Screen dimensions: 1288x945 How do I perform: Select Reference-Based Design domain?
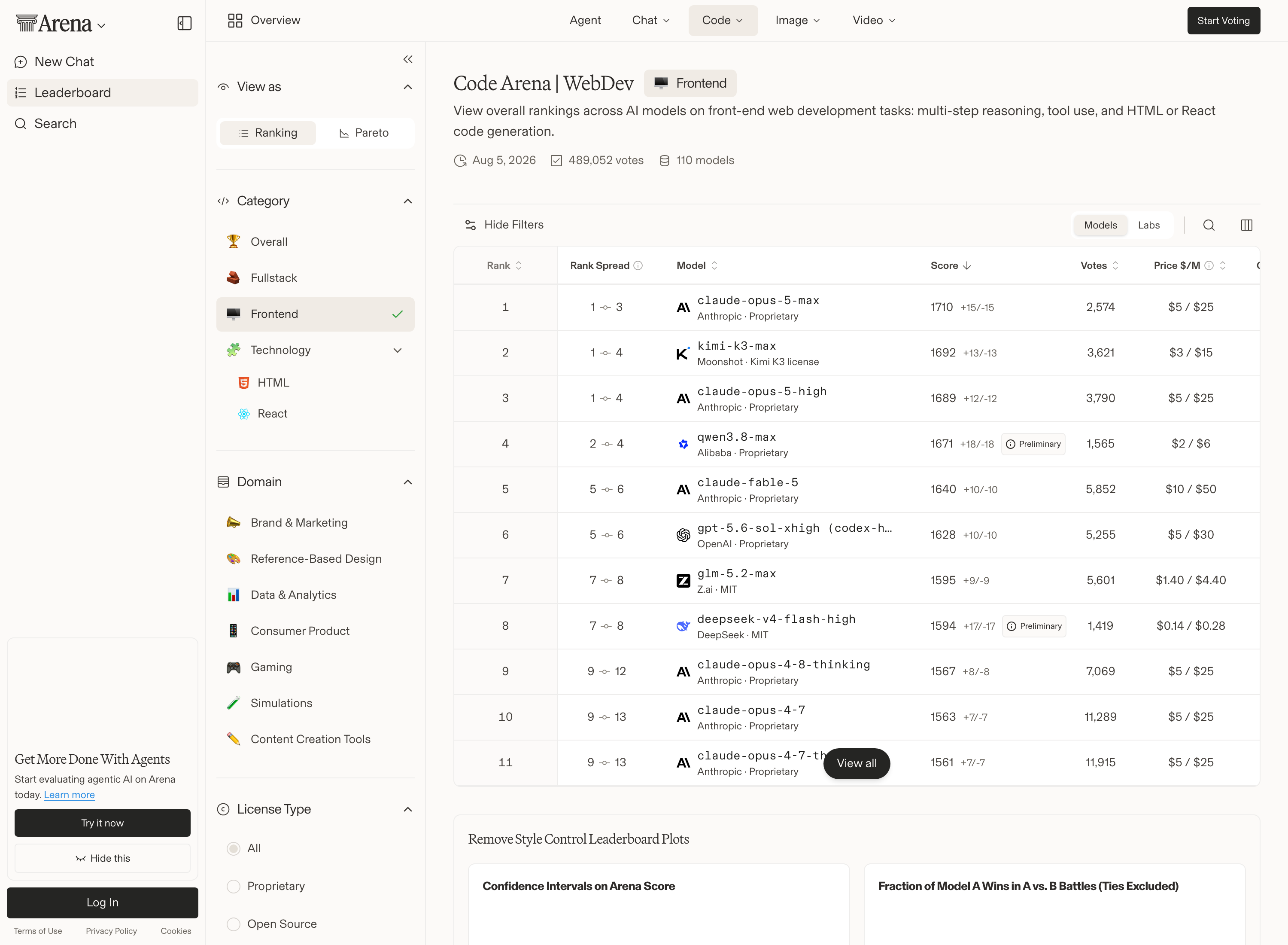click(315, 559)
